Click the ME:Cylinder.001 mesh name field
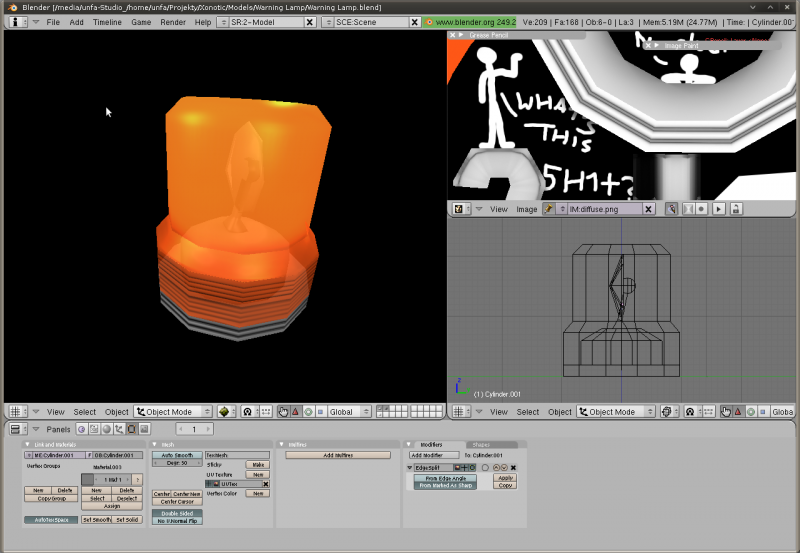Screen dimensions: 800x553 pos(54,455)
